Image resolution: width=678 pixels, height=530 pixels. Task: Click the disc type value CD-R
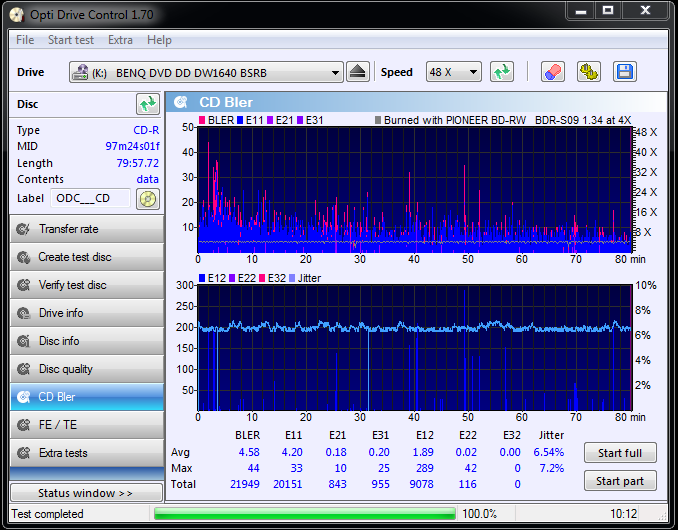146,130
